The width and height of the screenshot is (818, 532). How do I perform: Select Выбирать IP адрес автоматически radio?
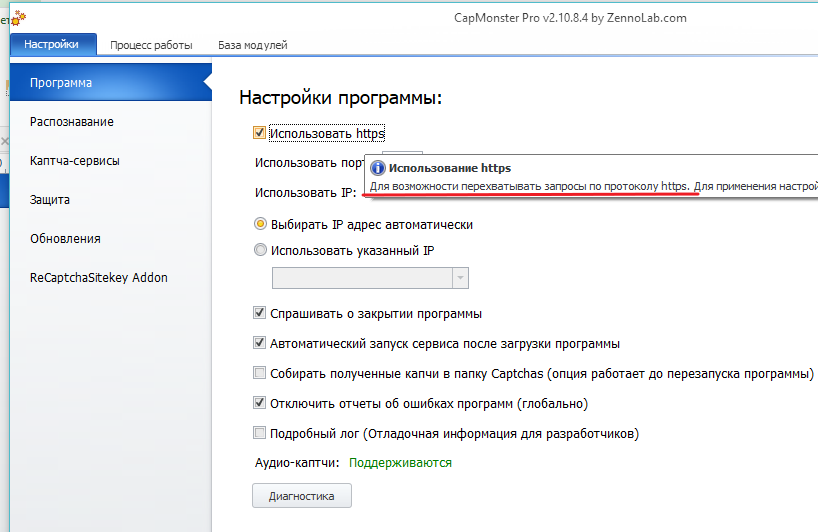click(x=260, y=224)
